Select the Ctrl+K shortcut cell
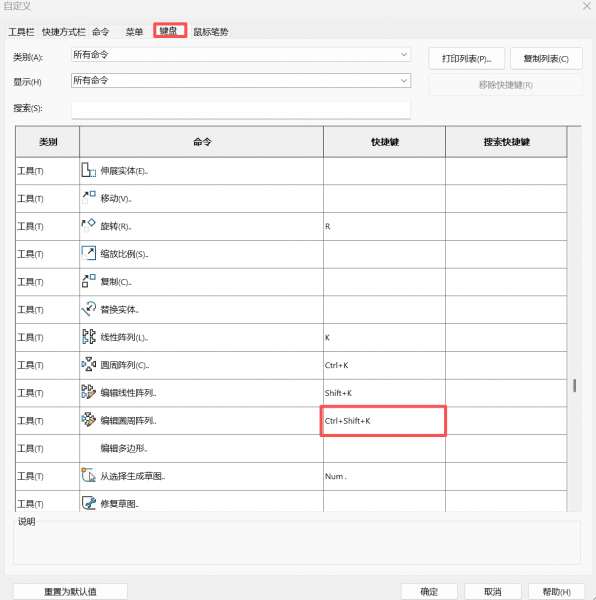596x600 pixels. pyautogui.click(x=384, y=365)
